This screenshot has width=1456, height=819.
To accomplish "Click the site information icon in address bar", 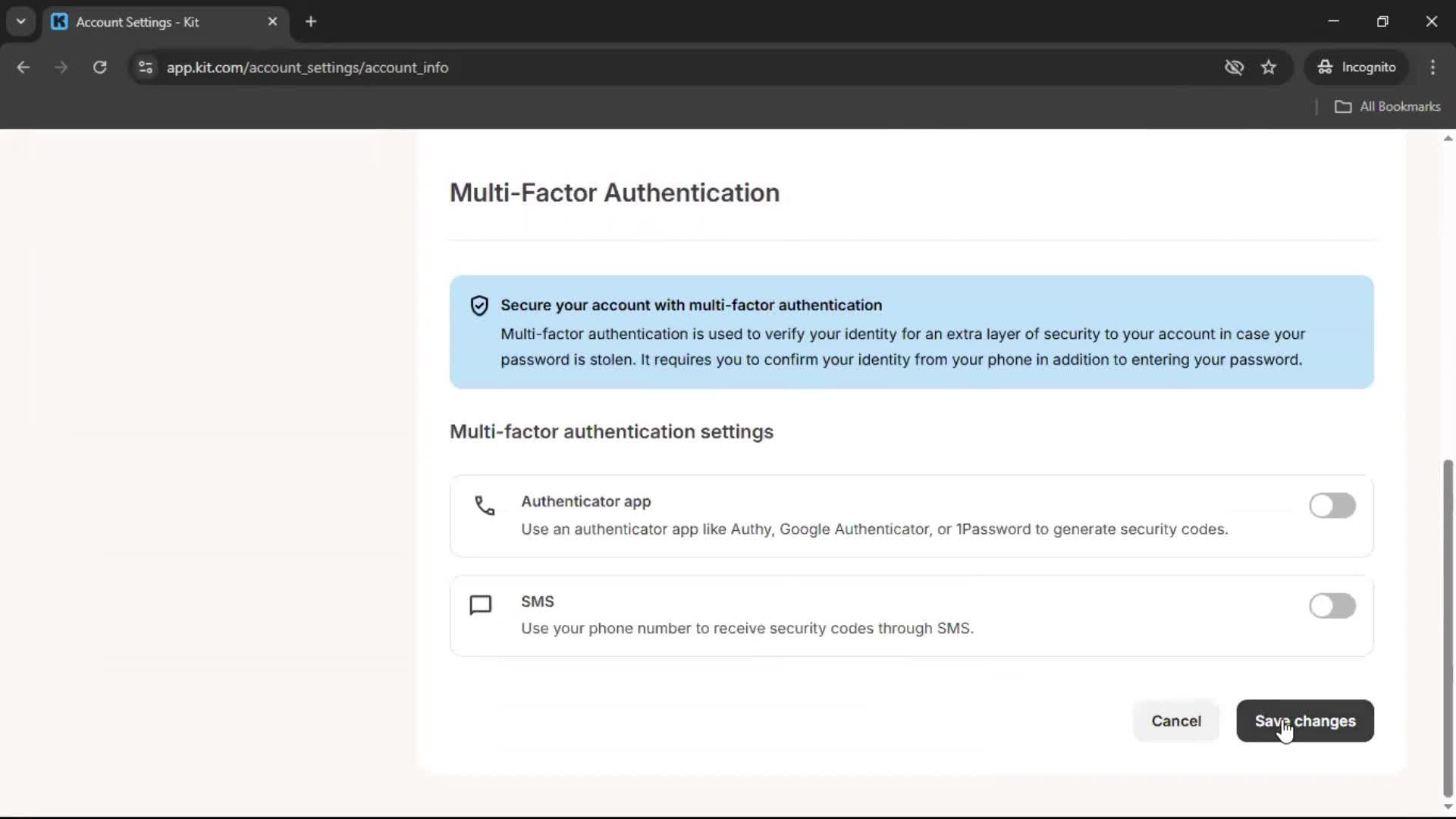I will click(146, 67).
